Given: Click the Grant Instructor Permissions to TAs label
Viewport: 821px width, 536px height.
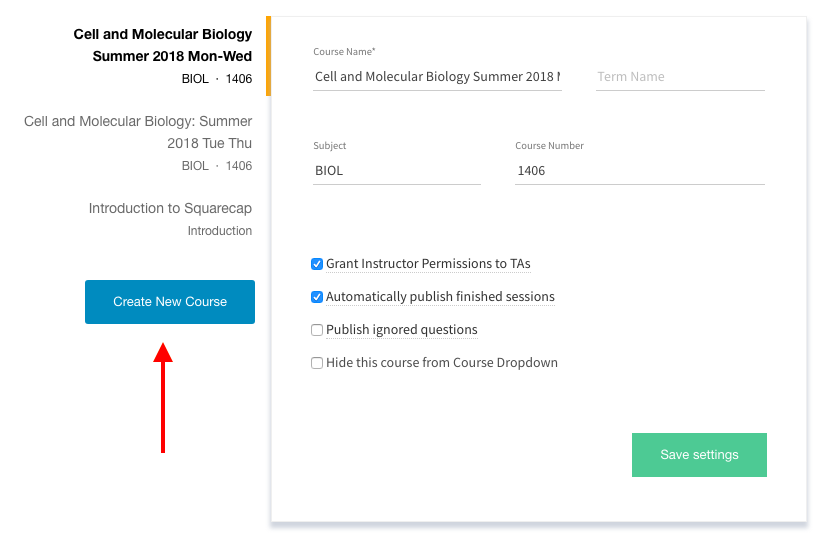Looking at the screenshot, I should coord(428,264).
